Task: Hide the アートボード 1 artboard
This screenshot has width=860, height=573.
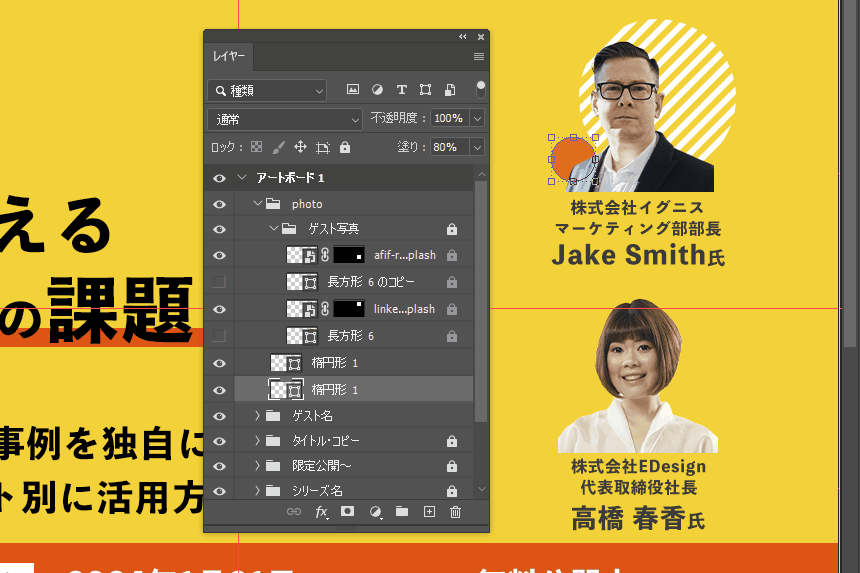Action: tap(219, 178)
